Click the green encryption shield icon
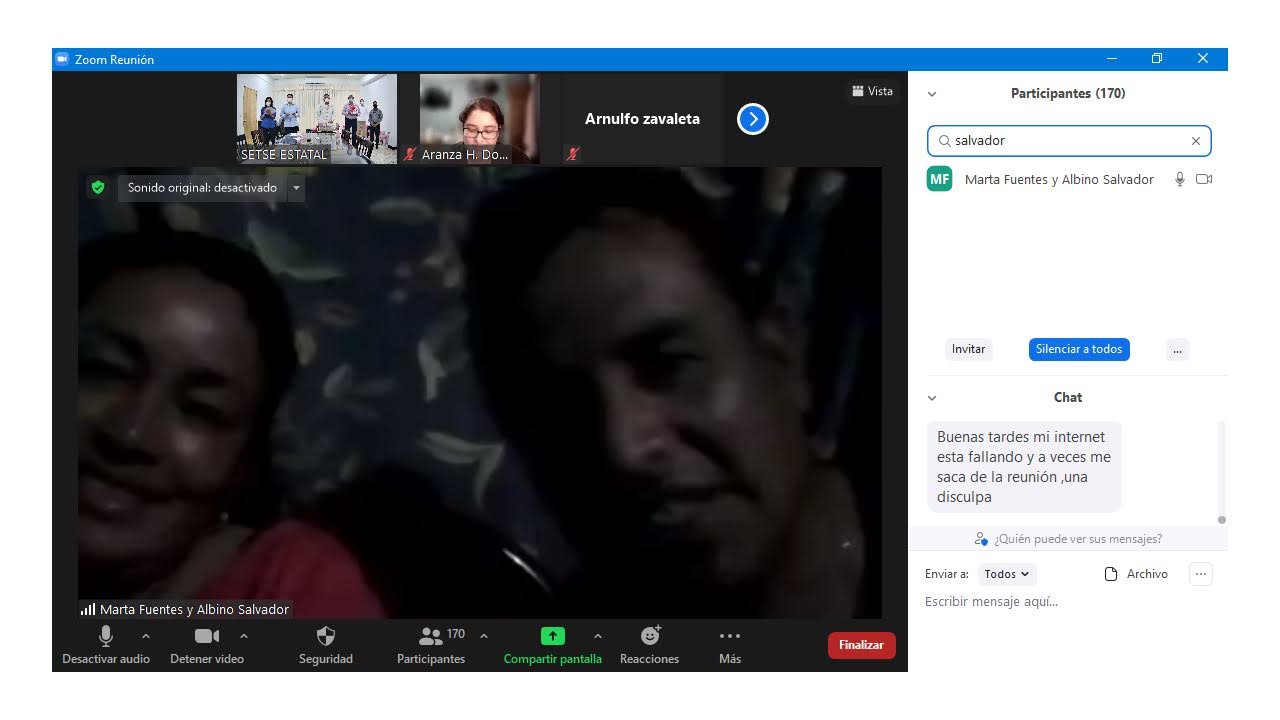This screenshot has height=720, width=1280. click(x=97, y=187)
